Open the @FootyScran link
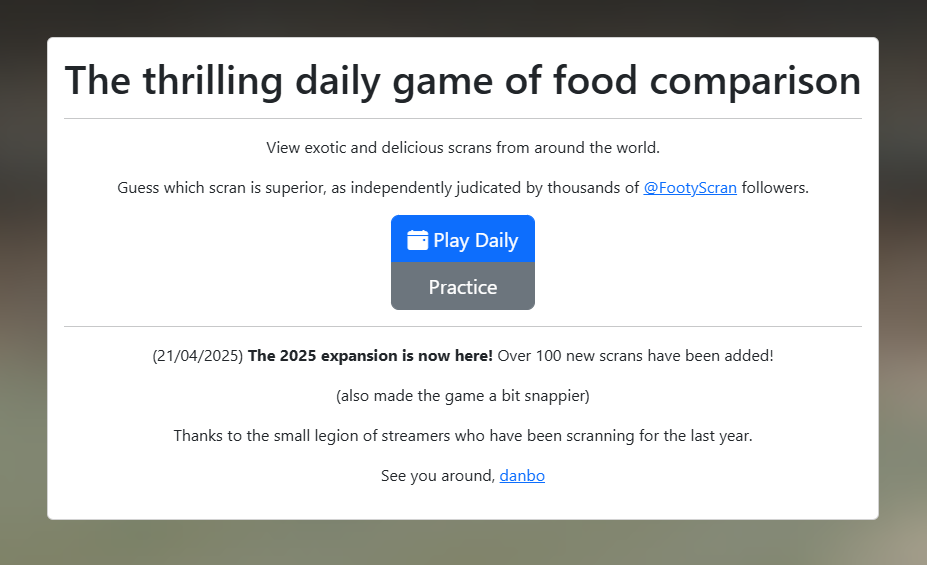The width and height of the screenshot is (927, 565). pyautogui.click(x=690, y=188)
